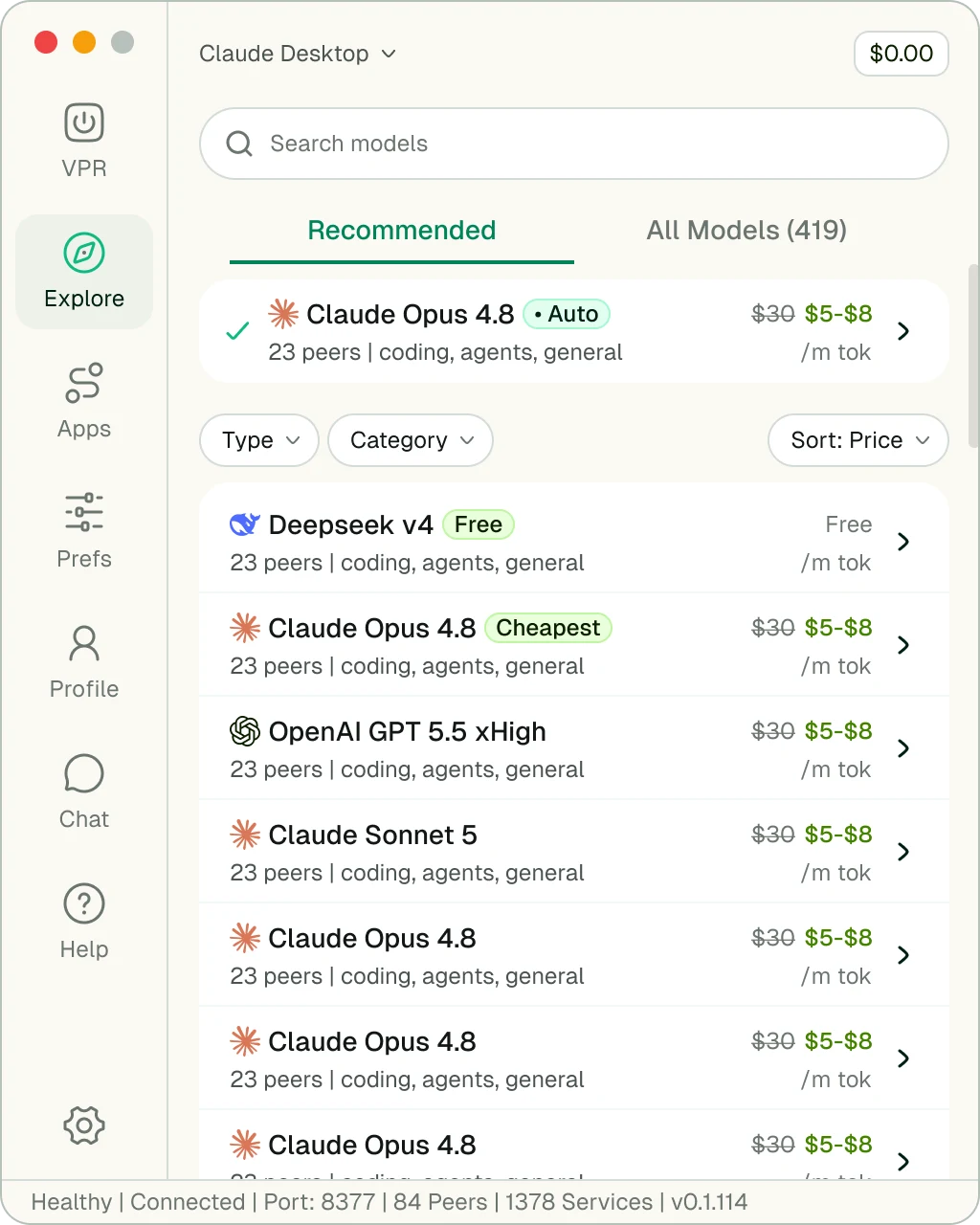Screen dimensions: 980x1225
Task: Click the peers line under Deepseek v4
Action: click(407, 563)
